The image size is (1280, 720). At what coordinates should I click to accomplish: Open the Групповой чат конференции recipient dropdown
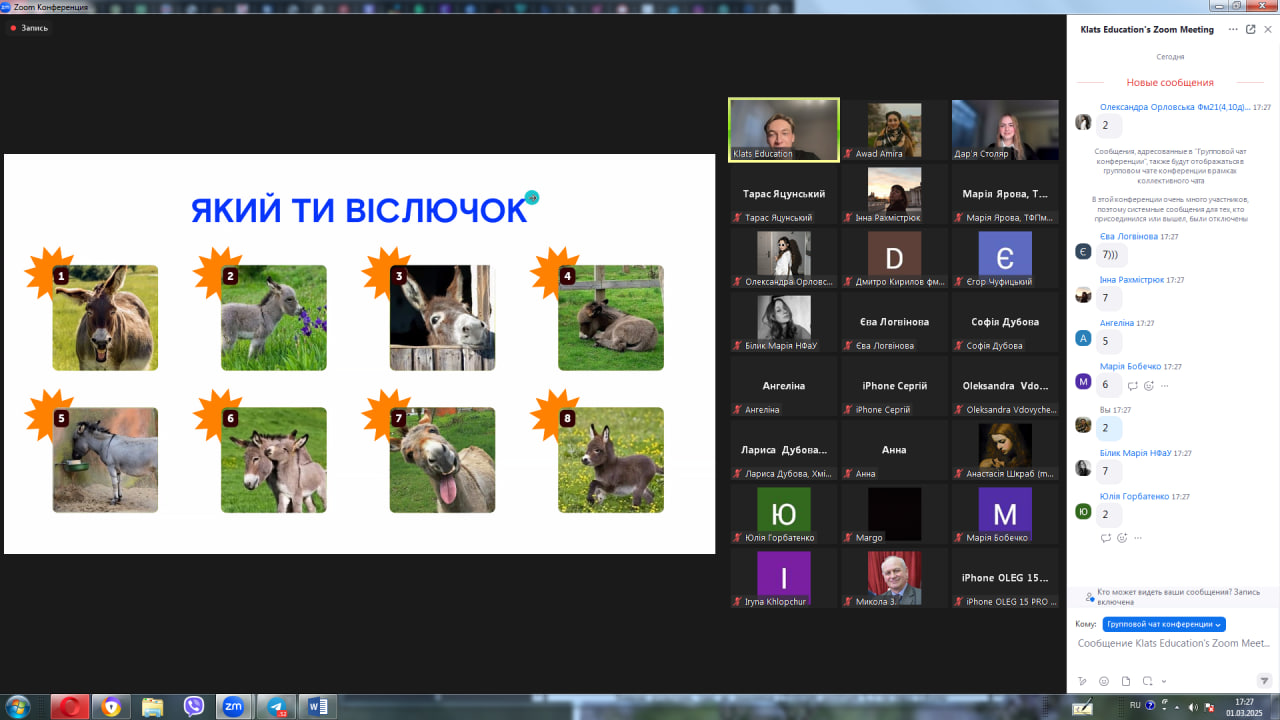tap(1164, 624)
